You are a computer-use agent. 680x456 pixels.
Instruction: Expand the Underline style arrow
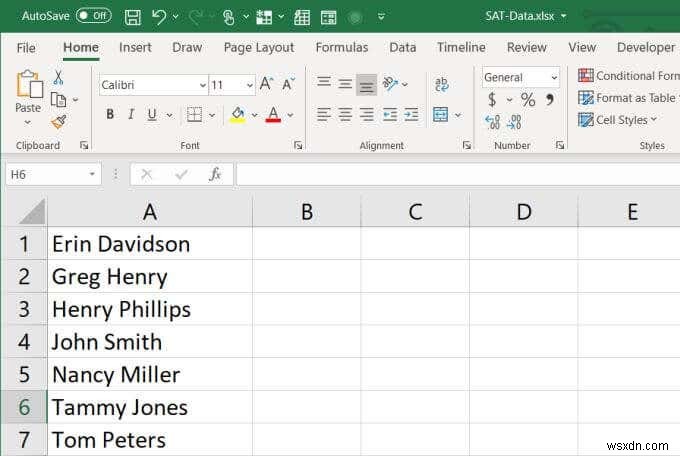(170, 115)
